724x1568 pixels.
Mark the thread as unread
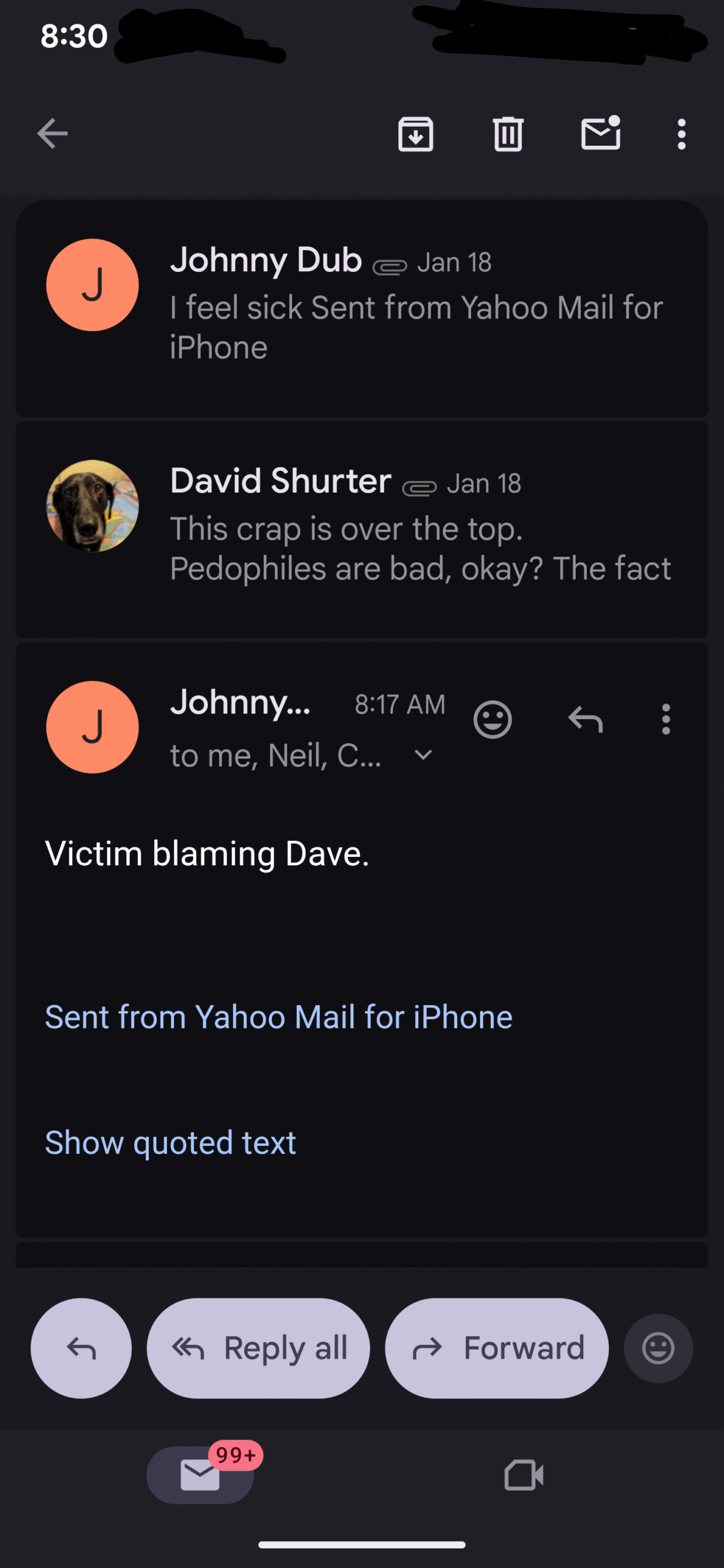point(600,134)
